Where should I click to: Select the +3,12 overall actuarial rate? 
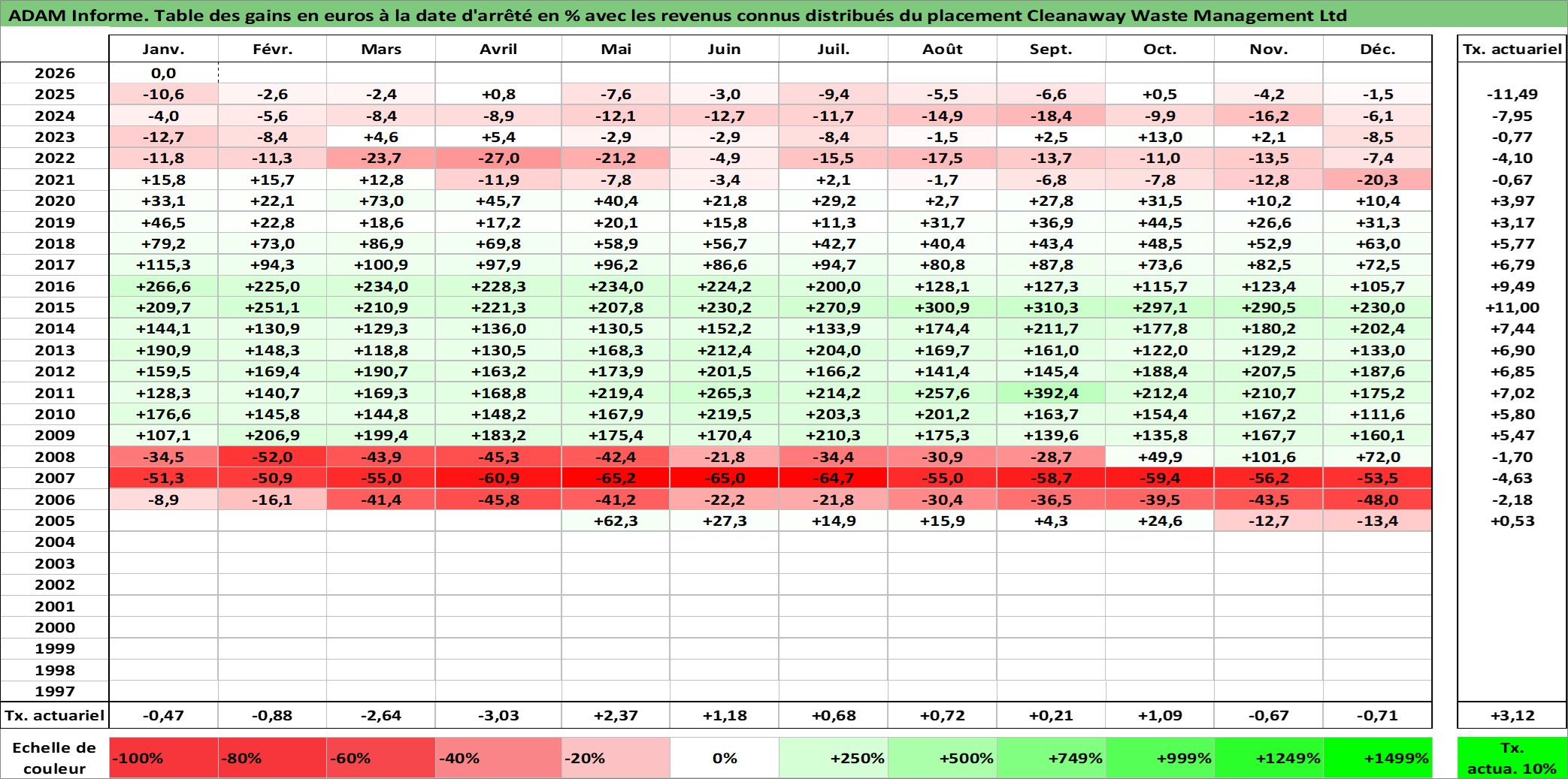tap(1512, 715)
